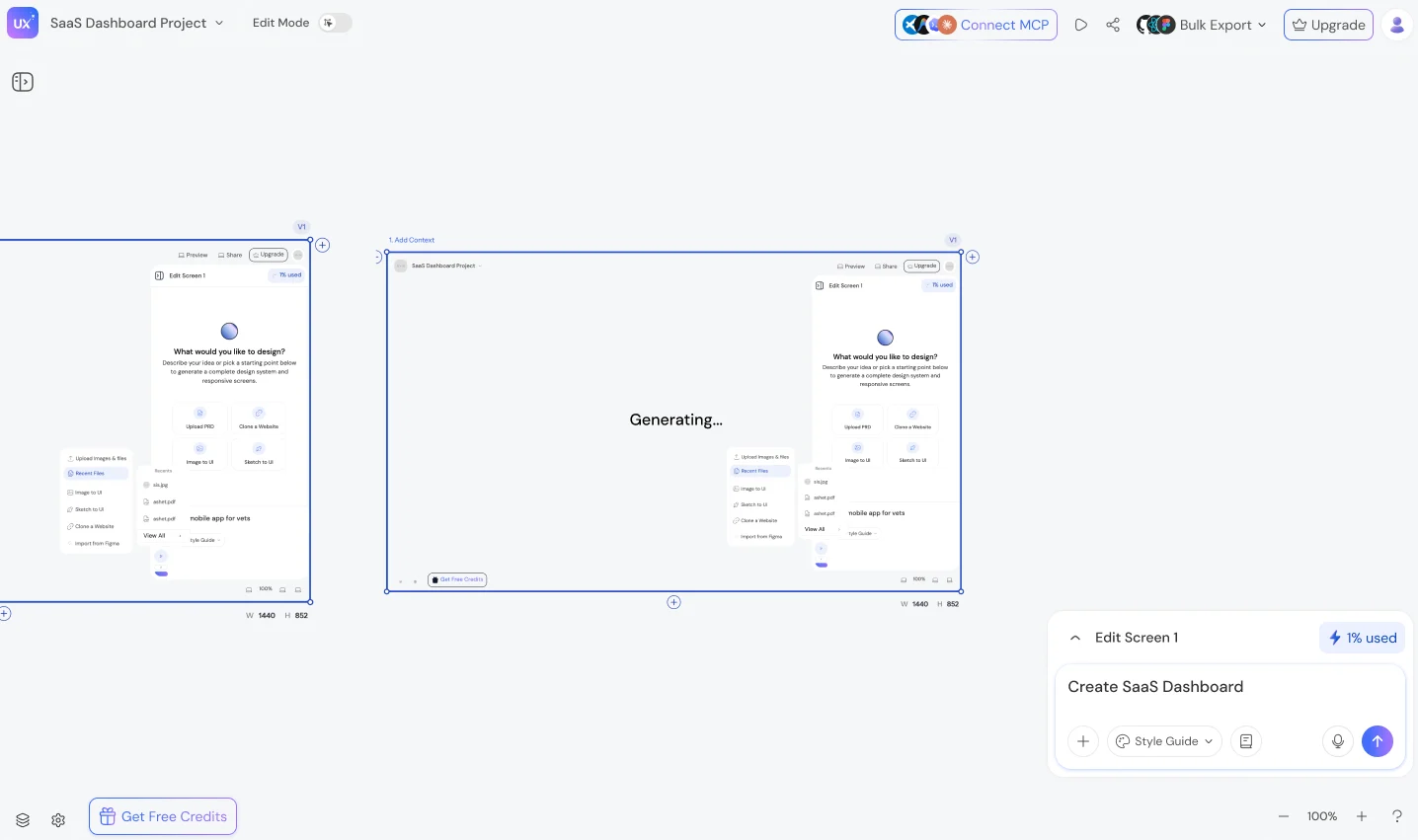The height and width of the screenshot is (840, 1418).
Task: Click the plus icon below the Generating frame
Action: [673, 602]
